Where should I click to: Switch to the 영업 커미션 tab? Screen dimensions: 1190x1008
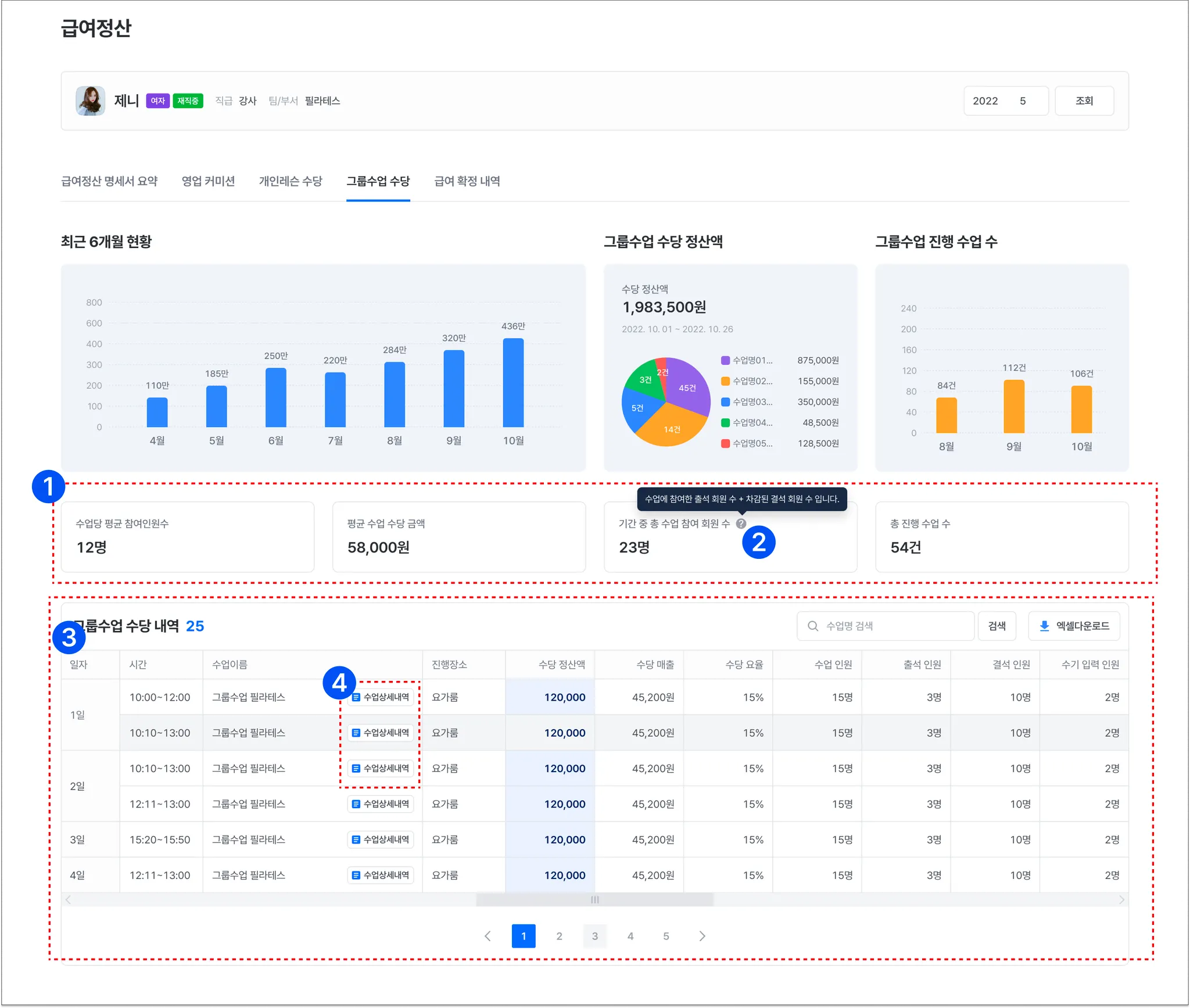click(208, 181)
